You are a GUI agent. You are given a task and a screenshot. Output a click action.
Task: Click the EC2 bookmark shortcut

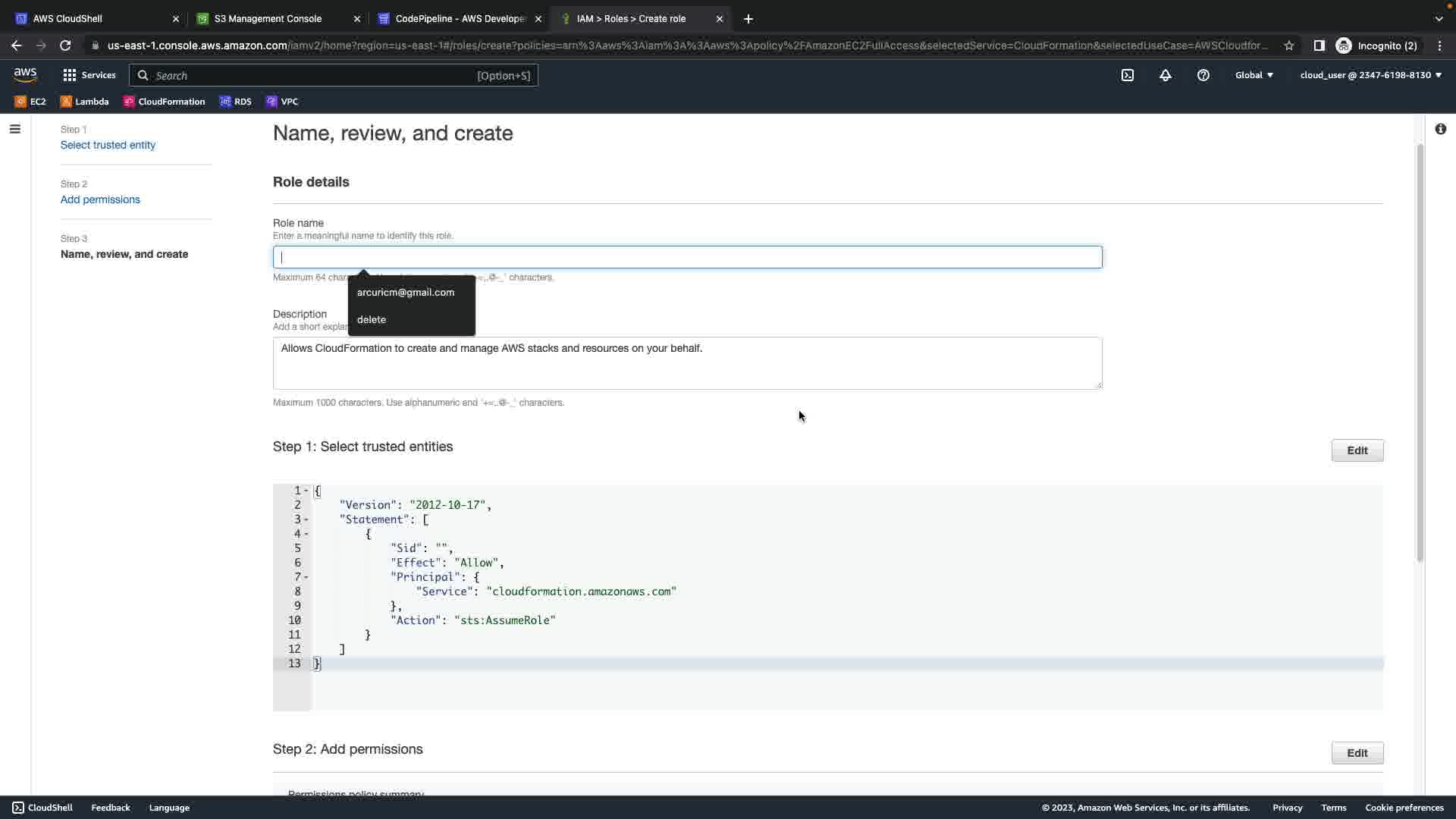30,102
